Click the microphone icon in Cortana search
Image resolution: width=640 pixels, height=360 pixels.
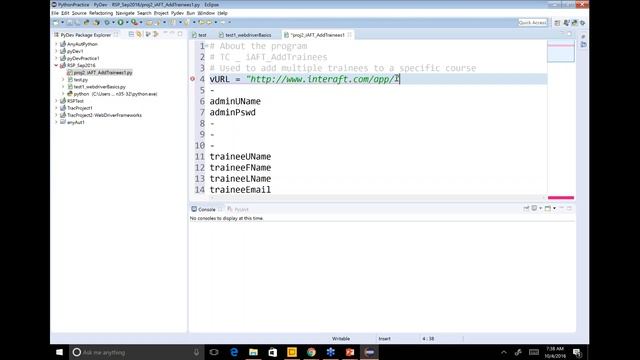pyautogui.click(x=196, y=352)
